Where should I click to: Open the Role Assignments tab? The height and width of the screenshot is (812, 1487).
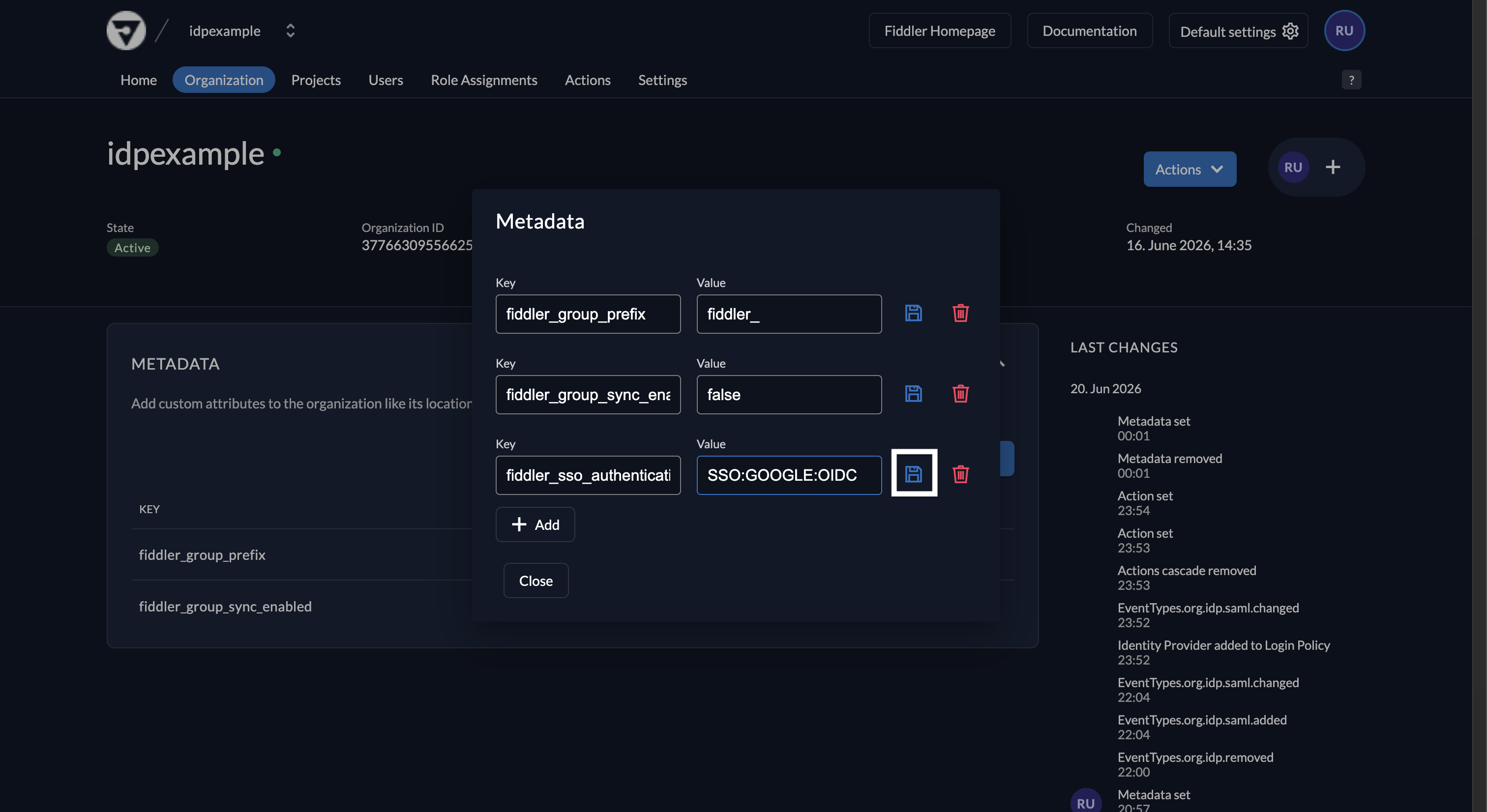(x=484, y=80)
